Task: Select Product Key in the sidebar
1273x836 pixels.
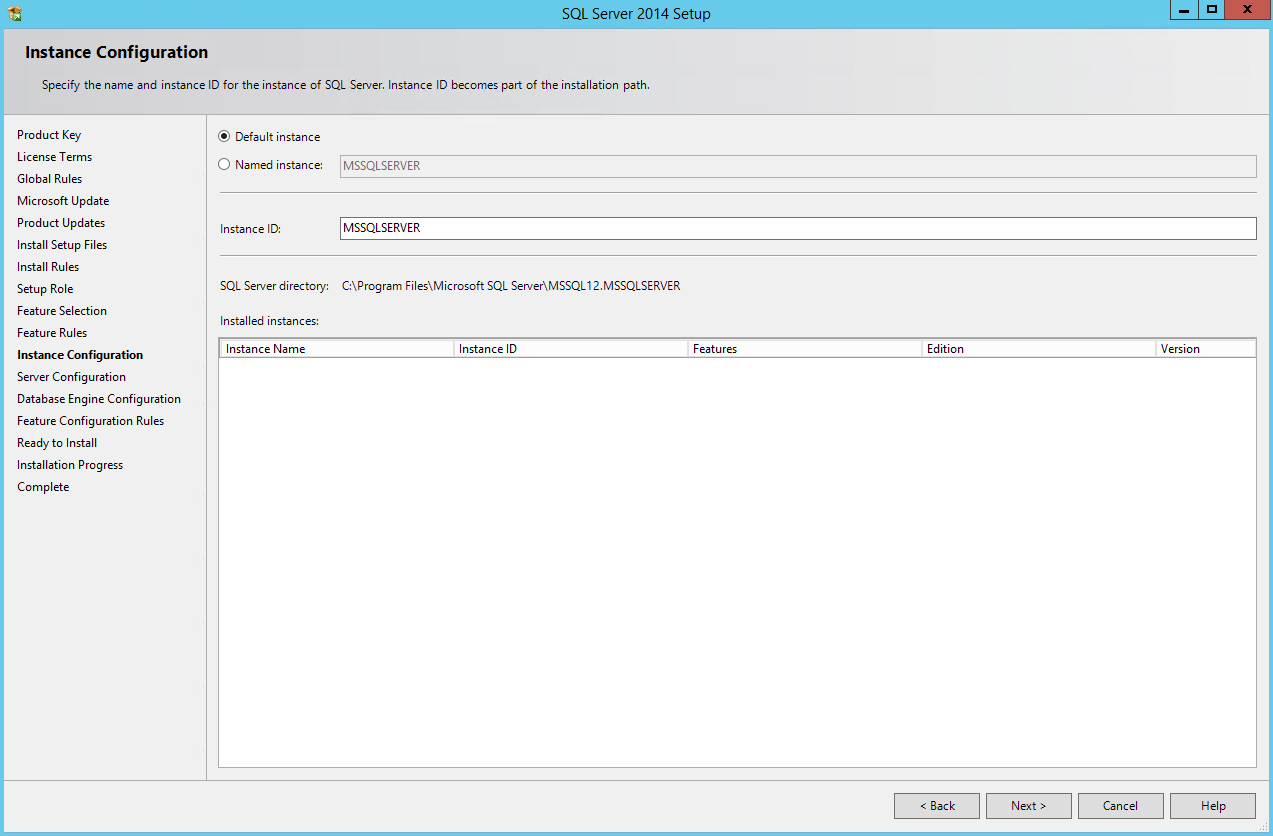Action: coord(49,134)
